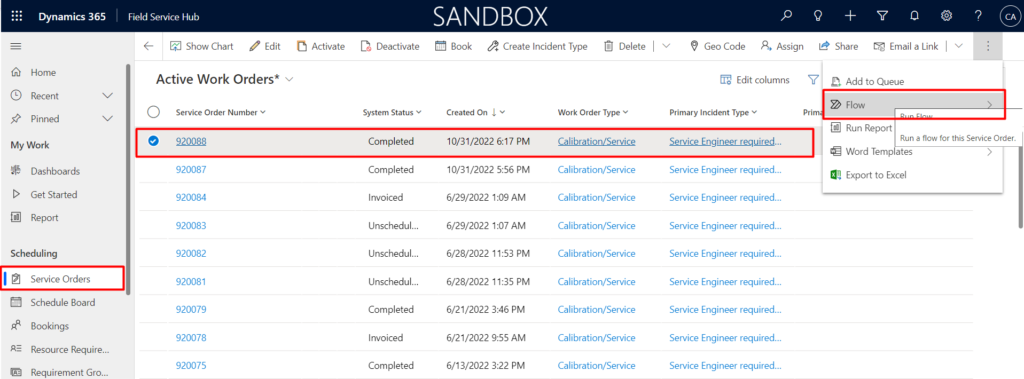Open service order link 920088
The width and height of the screenshot is (1024, 379).
pos(191,141)
